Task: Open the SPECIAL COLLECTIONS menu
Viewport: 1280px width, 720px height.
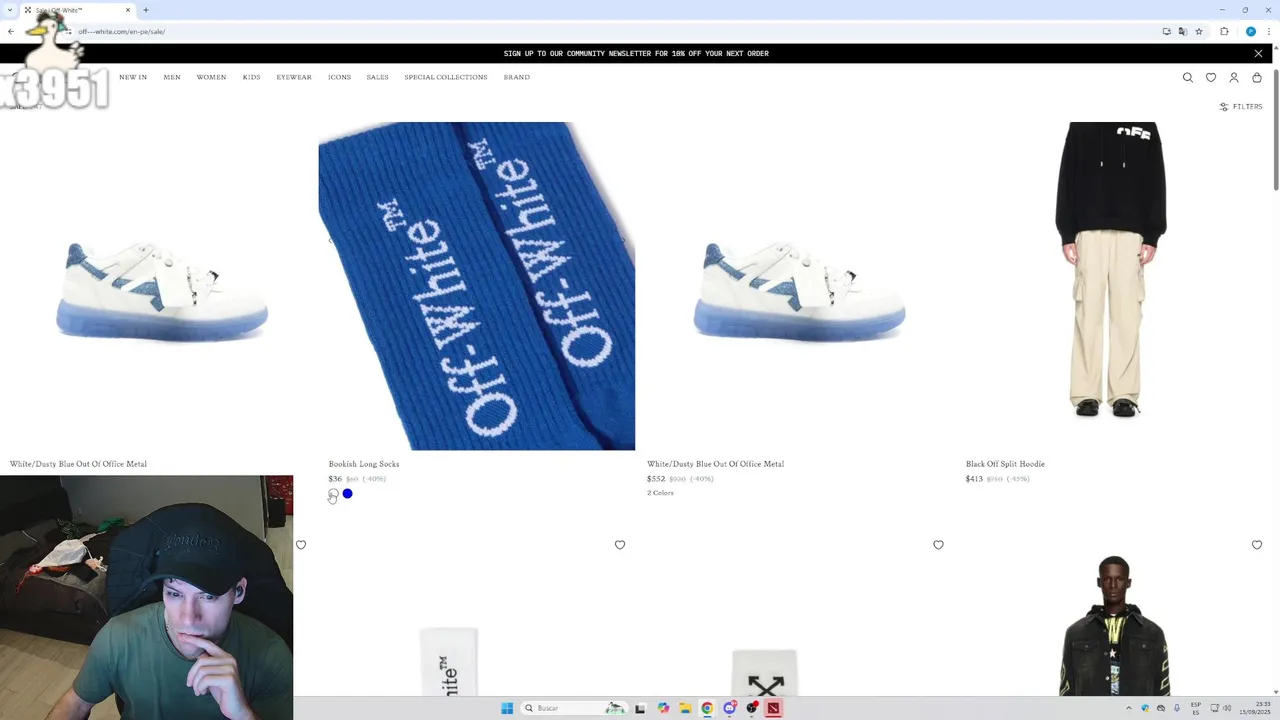Action: [446, 77]
